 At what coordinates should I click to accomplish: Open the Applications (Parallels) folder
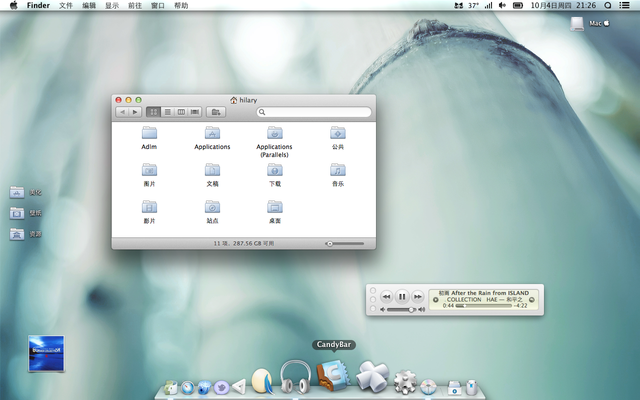click(x=274, y=133)
